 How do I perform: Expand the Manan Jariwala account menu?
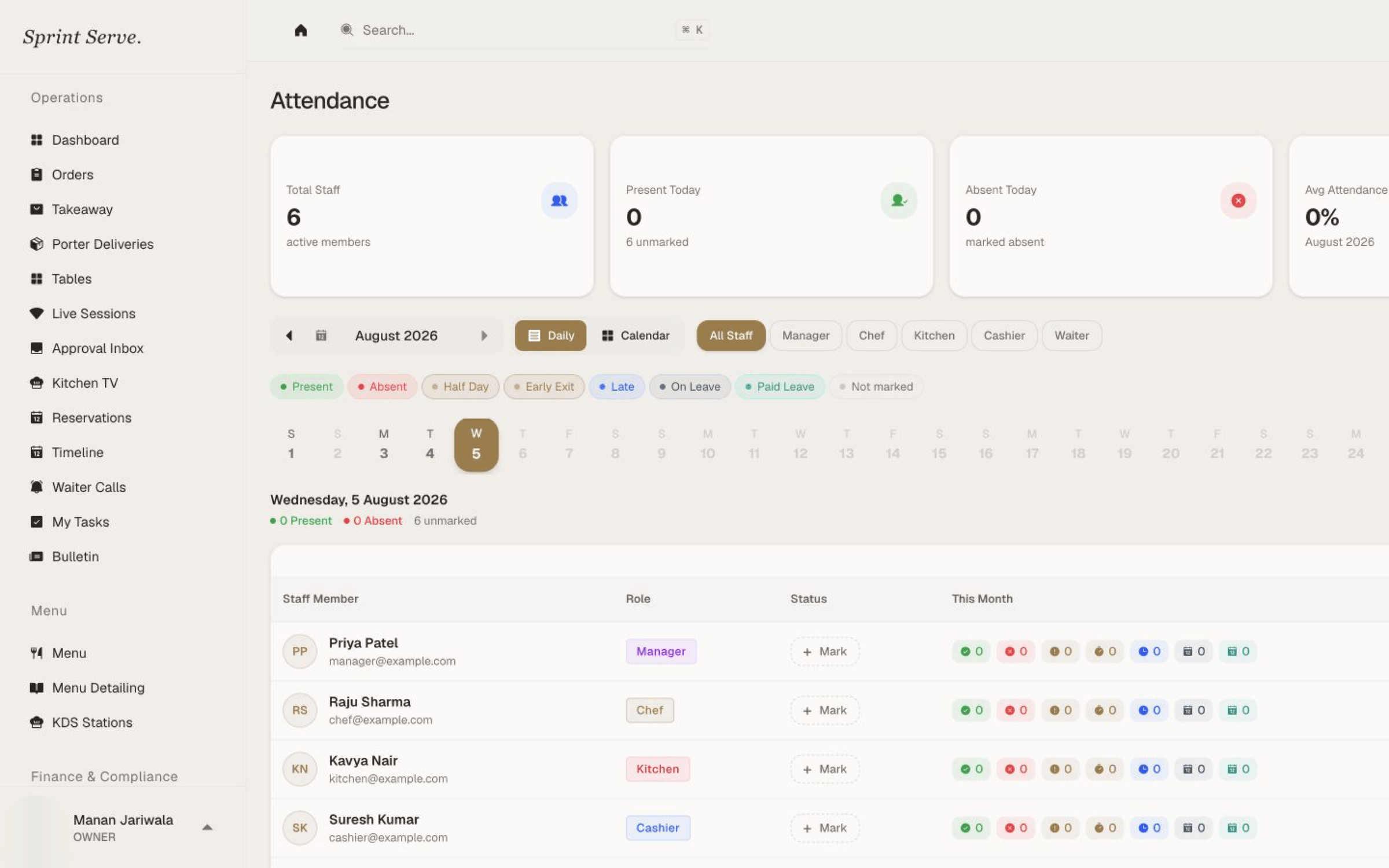coord(207,827)
